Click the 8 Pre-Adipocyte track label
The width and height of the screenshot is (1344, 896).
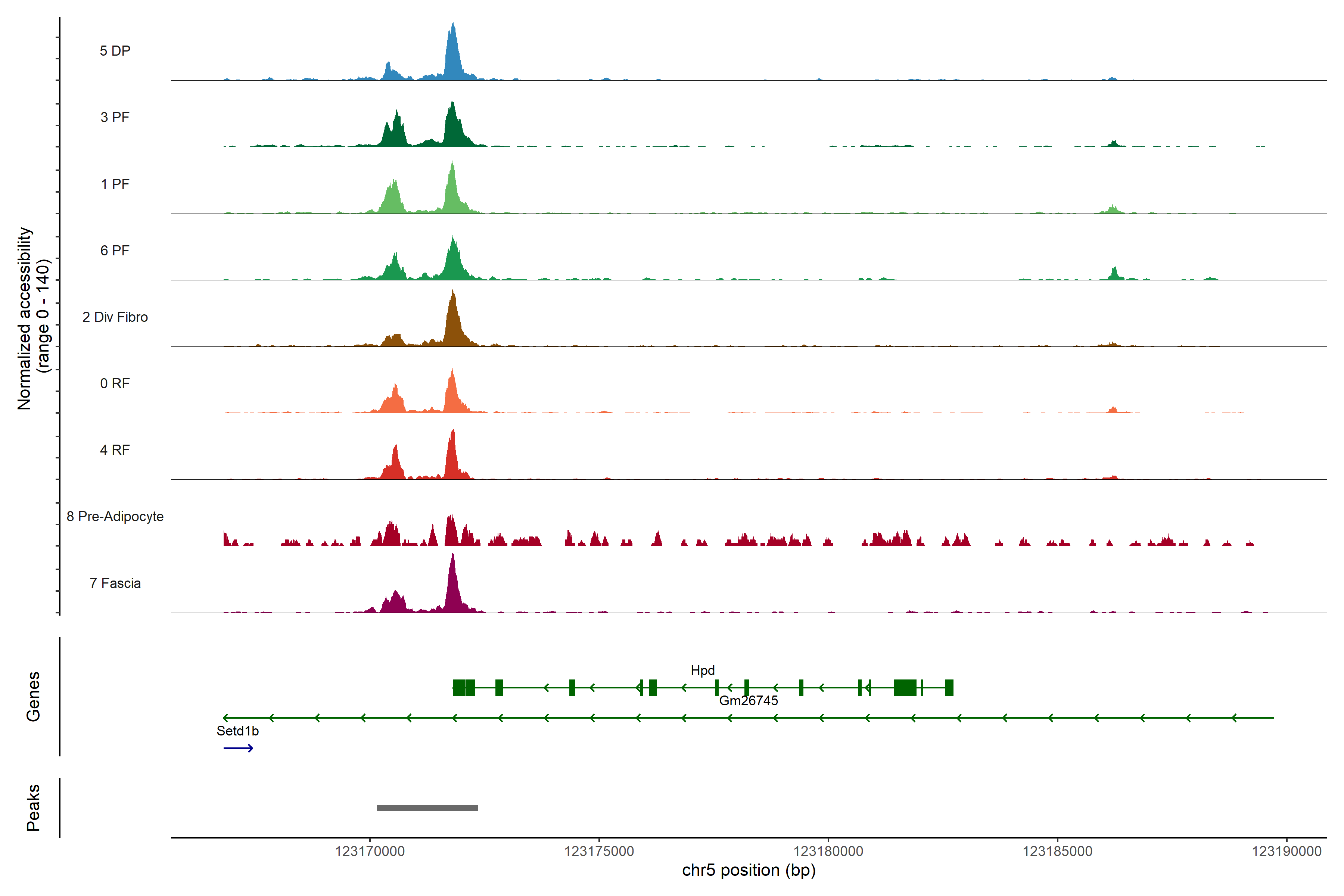pos(115,516)
